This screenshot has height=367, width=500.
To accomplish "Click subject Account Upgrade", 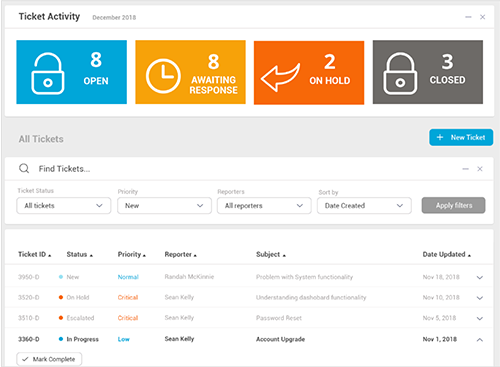I will click(x=280, y=339).
